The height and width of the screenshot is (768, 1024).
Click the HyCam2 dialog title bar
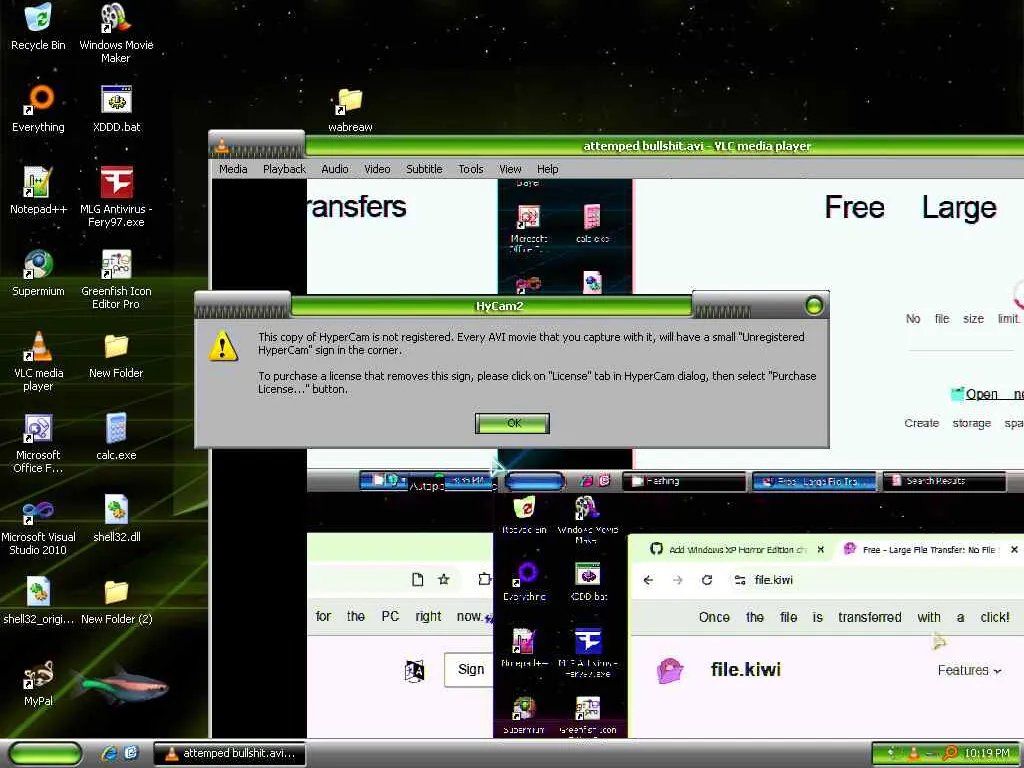(500, 306)
